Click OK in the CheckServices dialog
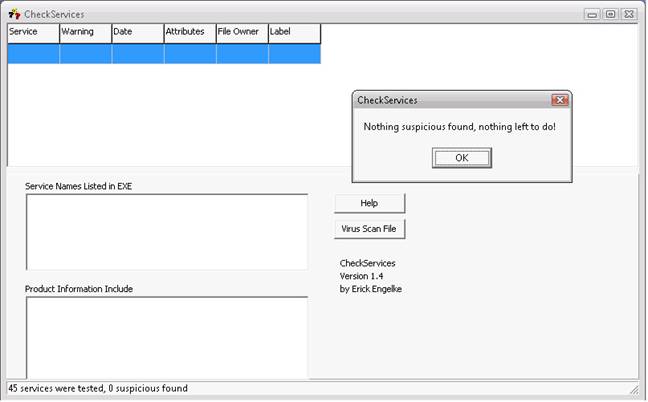This screenshot has height=402, width=648. coord(462,158)
